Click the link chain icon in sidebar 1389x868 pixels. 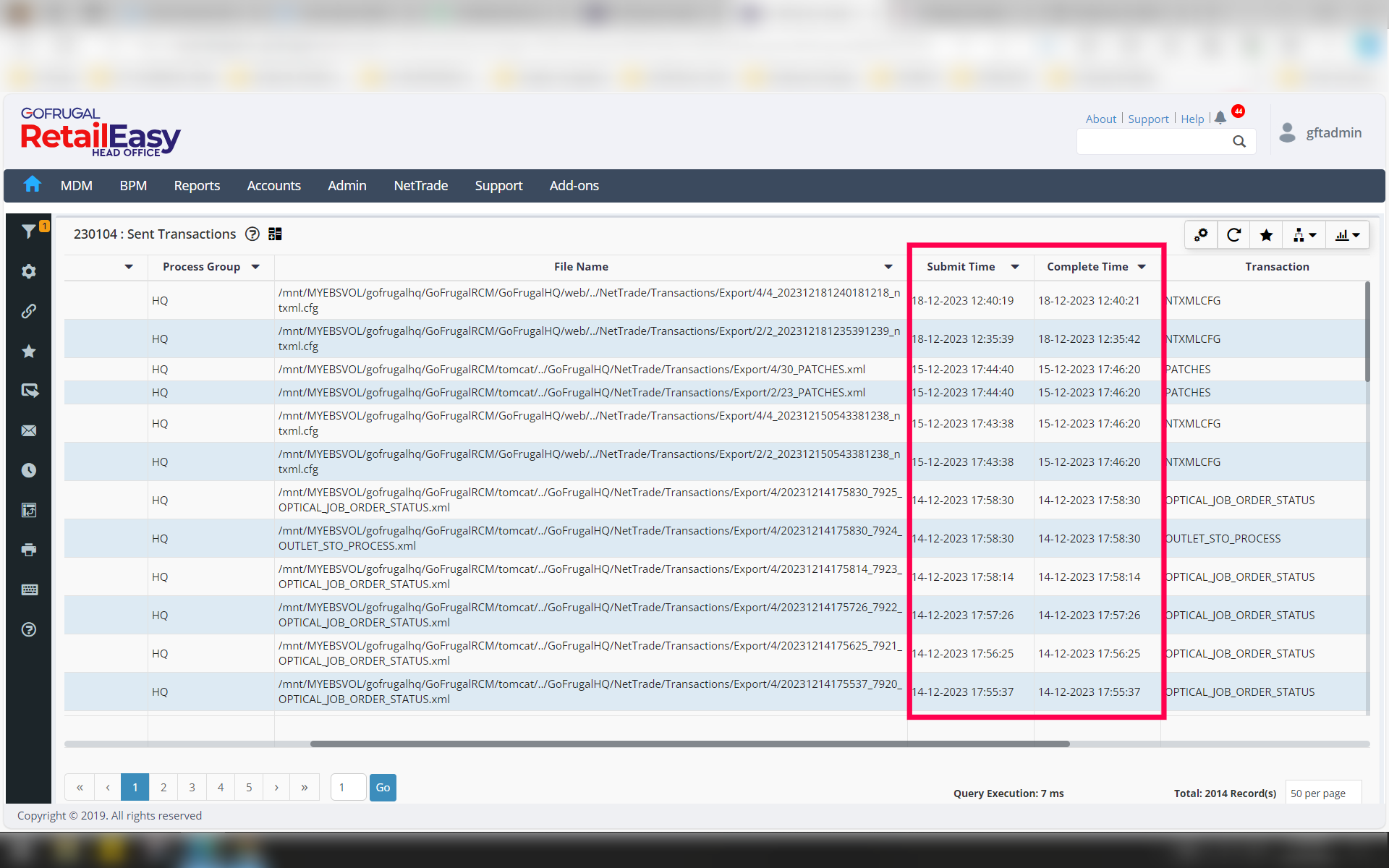tap(28, 311)
